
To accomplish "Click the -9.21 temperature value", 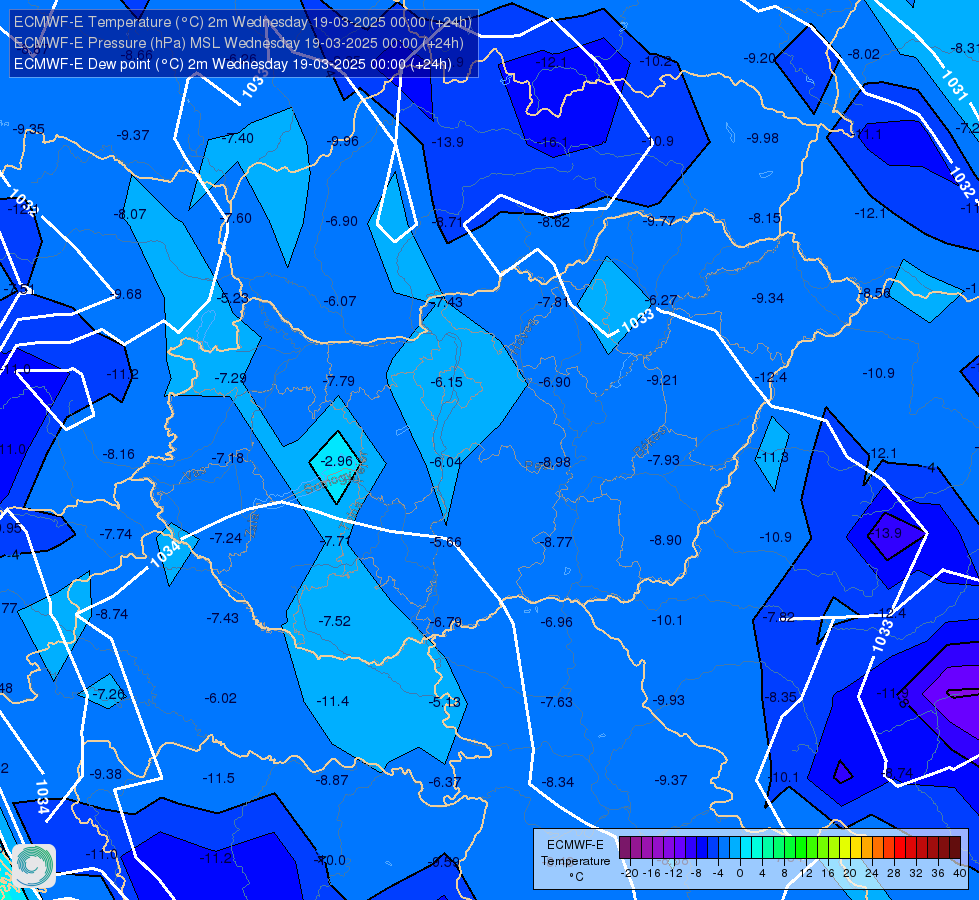I will (661, 380).
